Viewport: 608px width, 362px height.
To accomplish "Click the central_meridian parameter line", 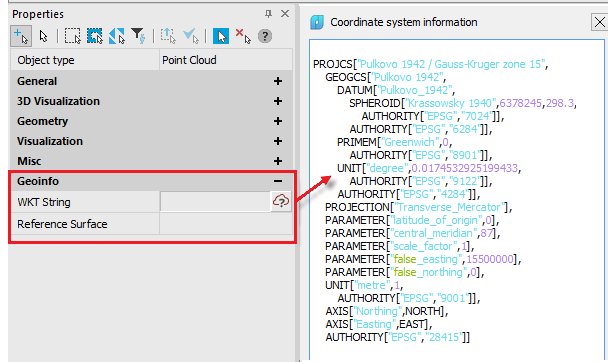I will click(413, 233).
